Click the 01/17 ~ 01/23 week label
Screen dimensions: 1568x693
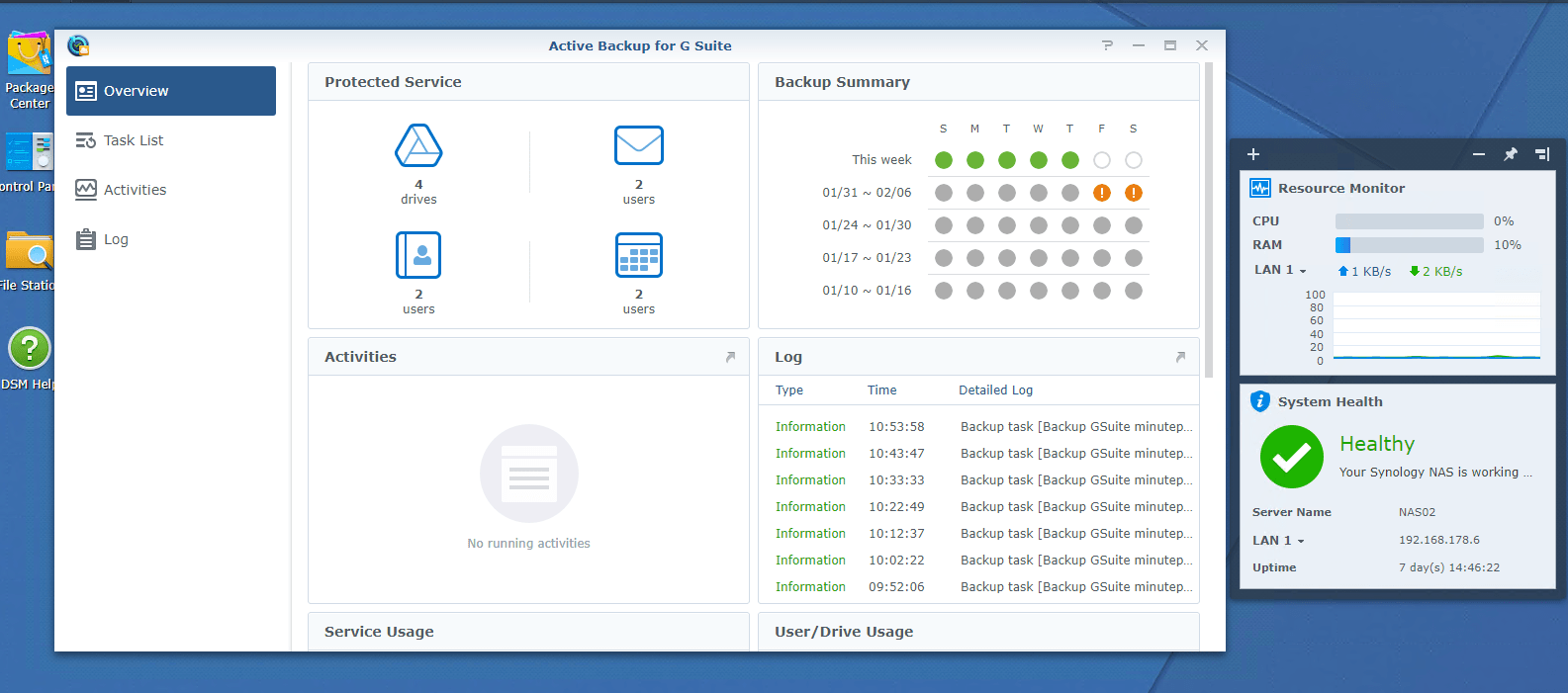[x=867, y=258]
